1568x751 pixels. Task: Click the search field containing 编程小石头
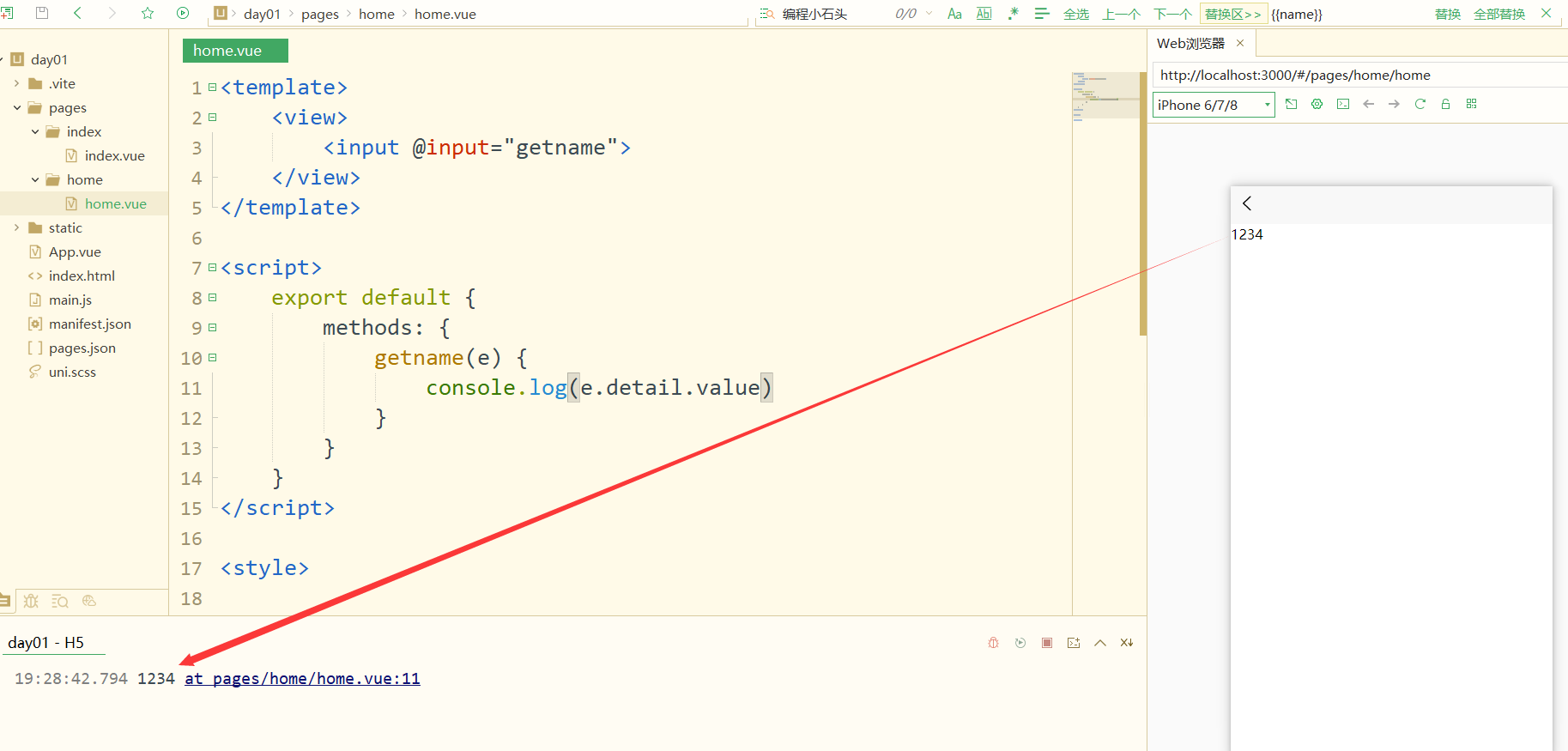(x=834, y=14)
